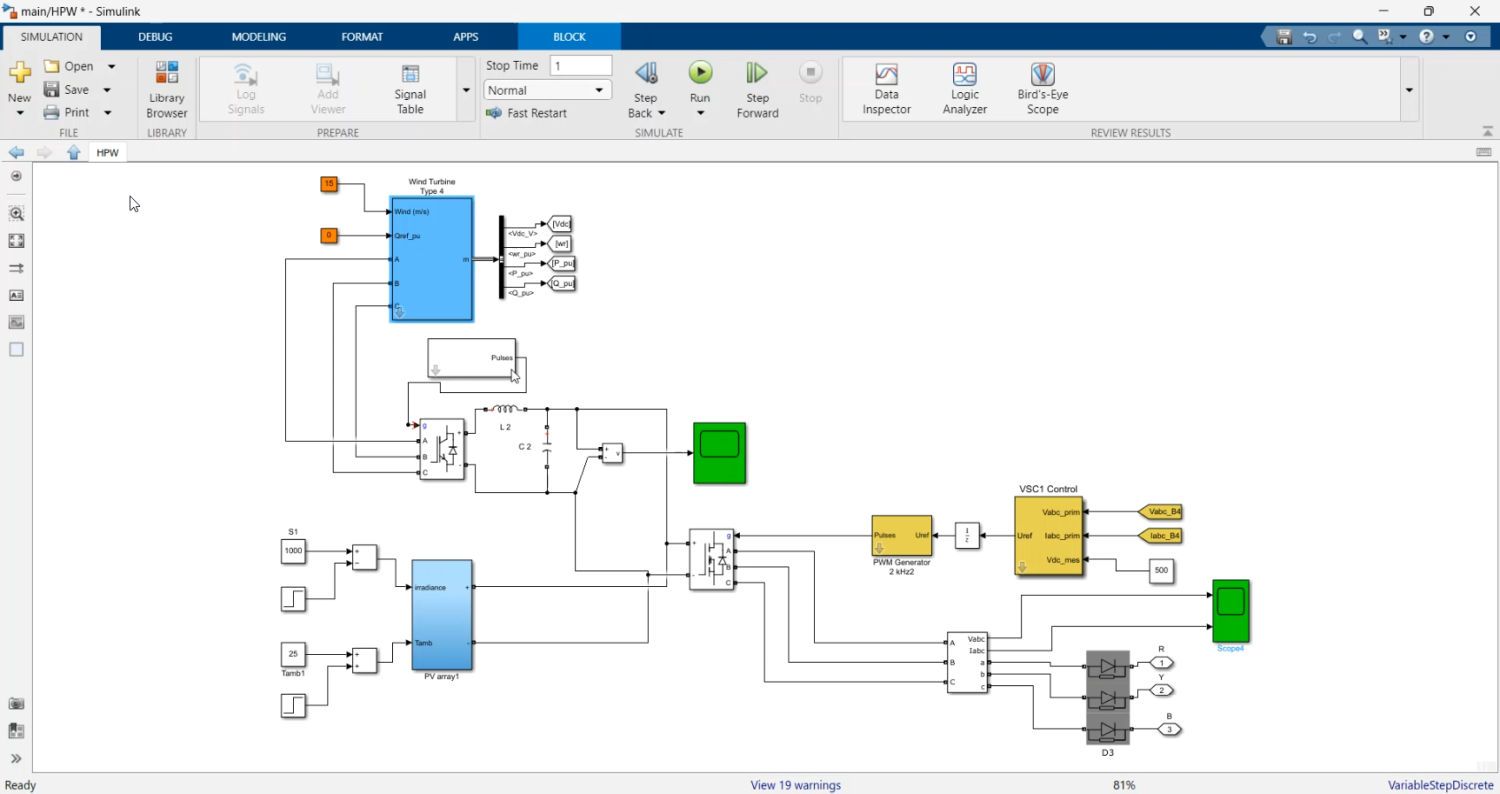Viewport: 1500px width, 794px height.
Task: Open the Library Browser
Action: click(x=166, y=89)
